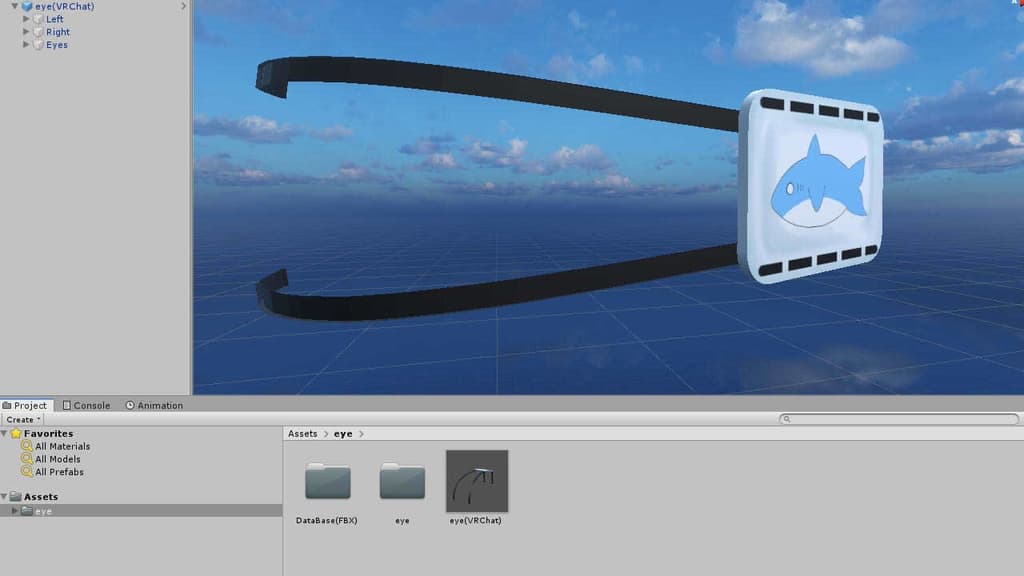This screenshot has width=1024, height=576.
Task: Collapse the eye(VRChat) hierarchy root
Action: pos(13,6)
